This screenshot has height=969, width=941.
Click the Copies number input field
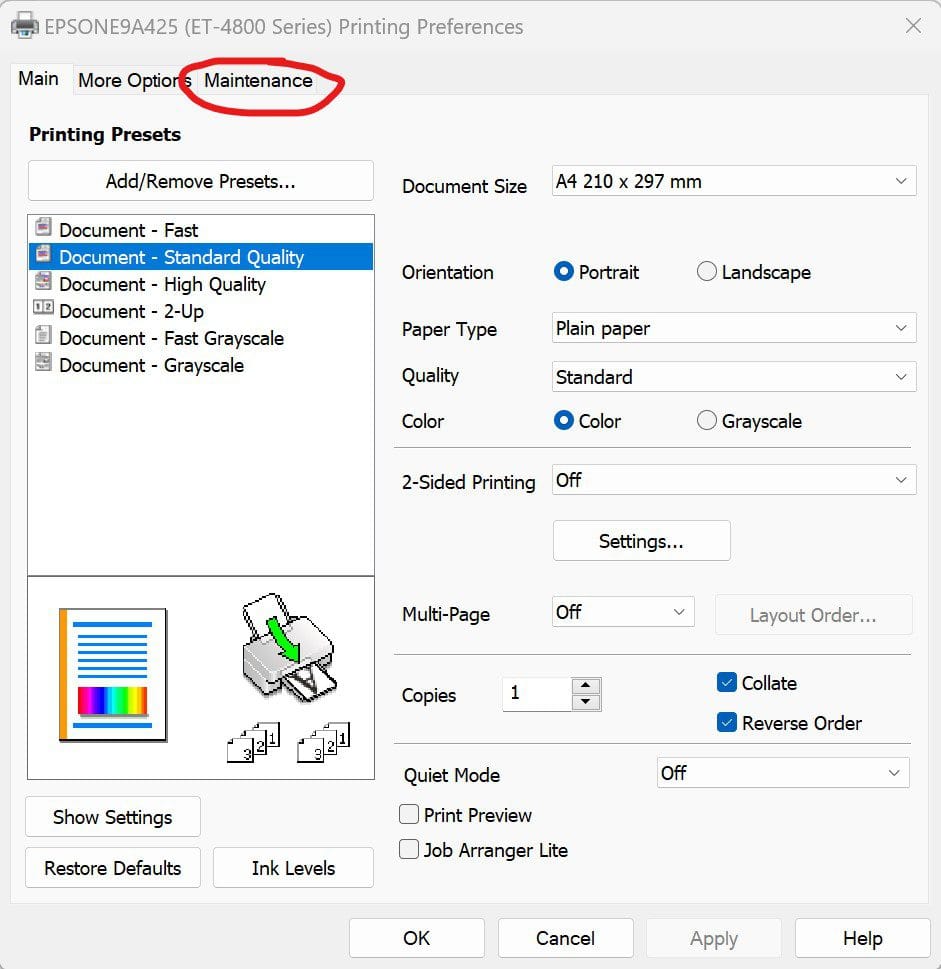pos(537,694)
